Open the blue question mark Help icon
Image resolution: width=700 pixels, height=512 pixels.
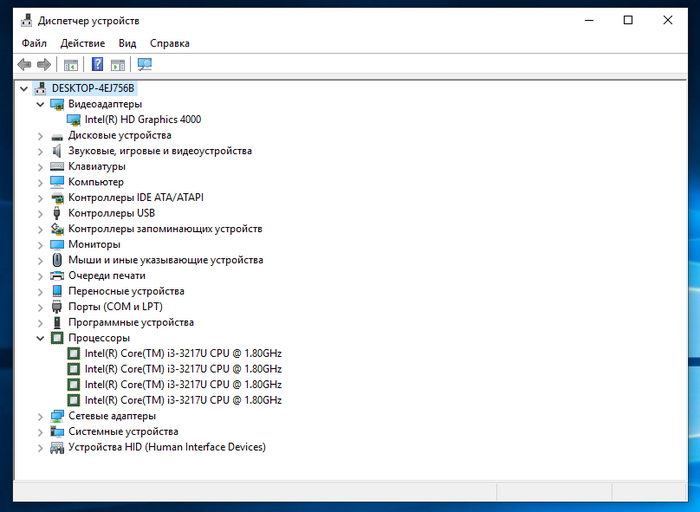point(97,64)
